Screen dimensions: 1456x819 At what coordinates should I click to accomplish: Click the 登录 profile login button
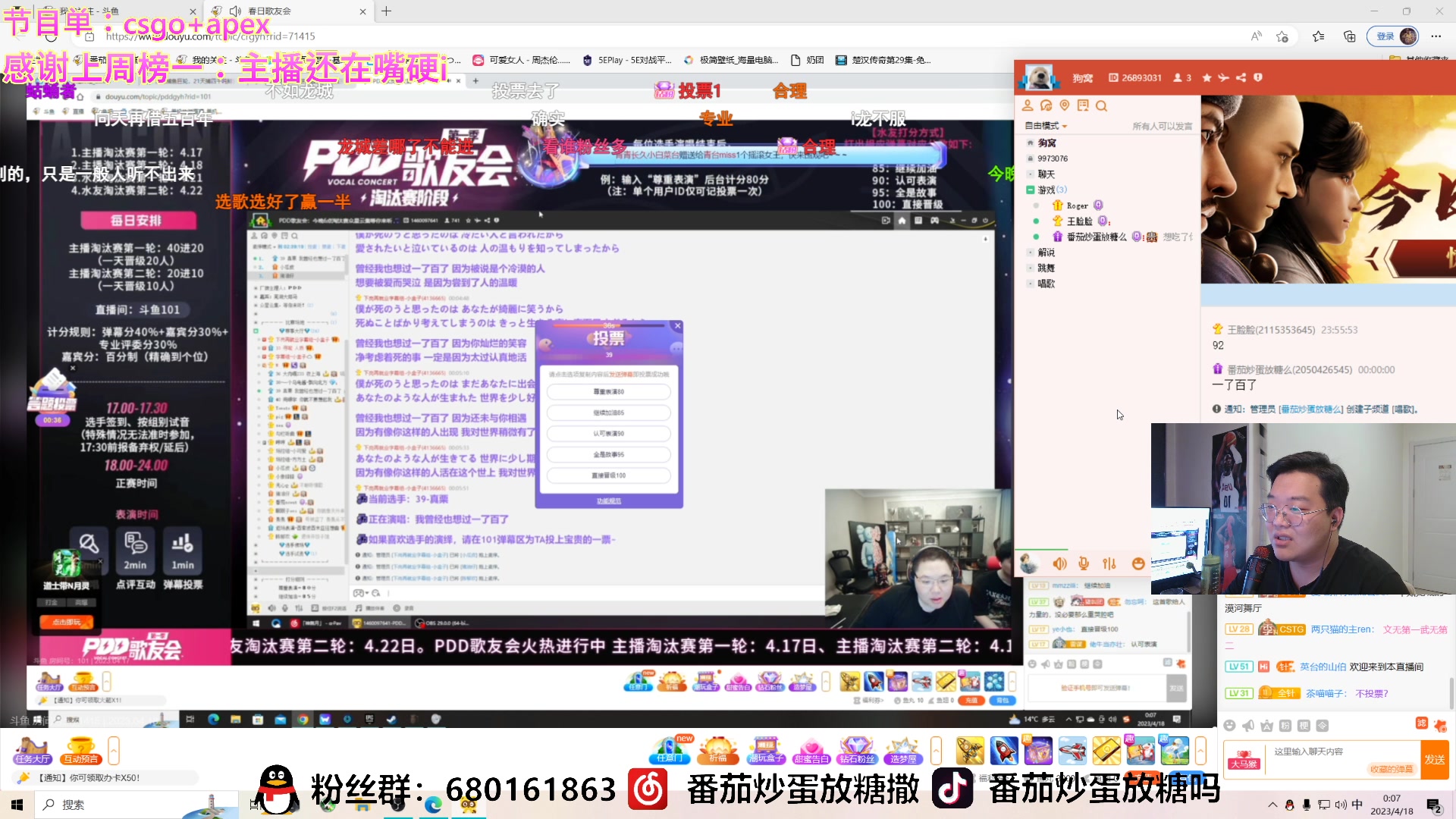pos(1394,36)
